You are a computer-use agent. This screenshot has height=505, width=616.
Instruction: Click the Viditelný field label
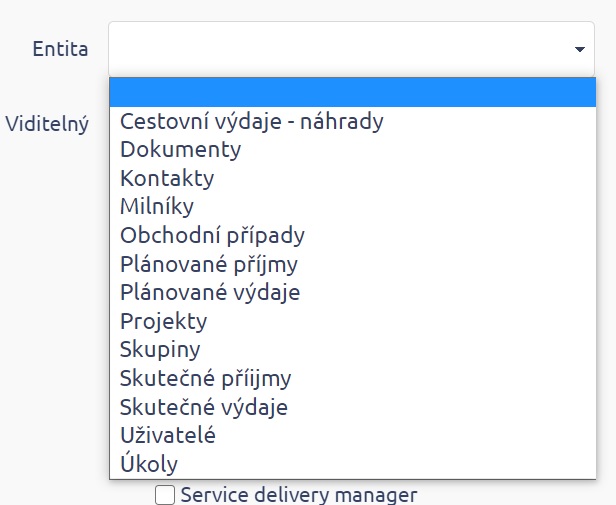(47, 124)
